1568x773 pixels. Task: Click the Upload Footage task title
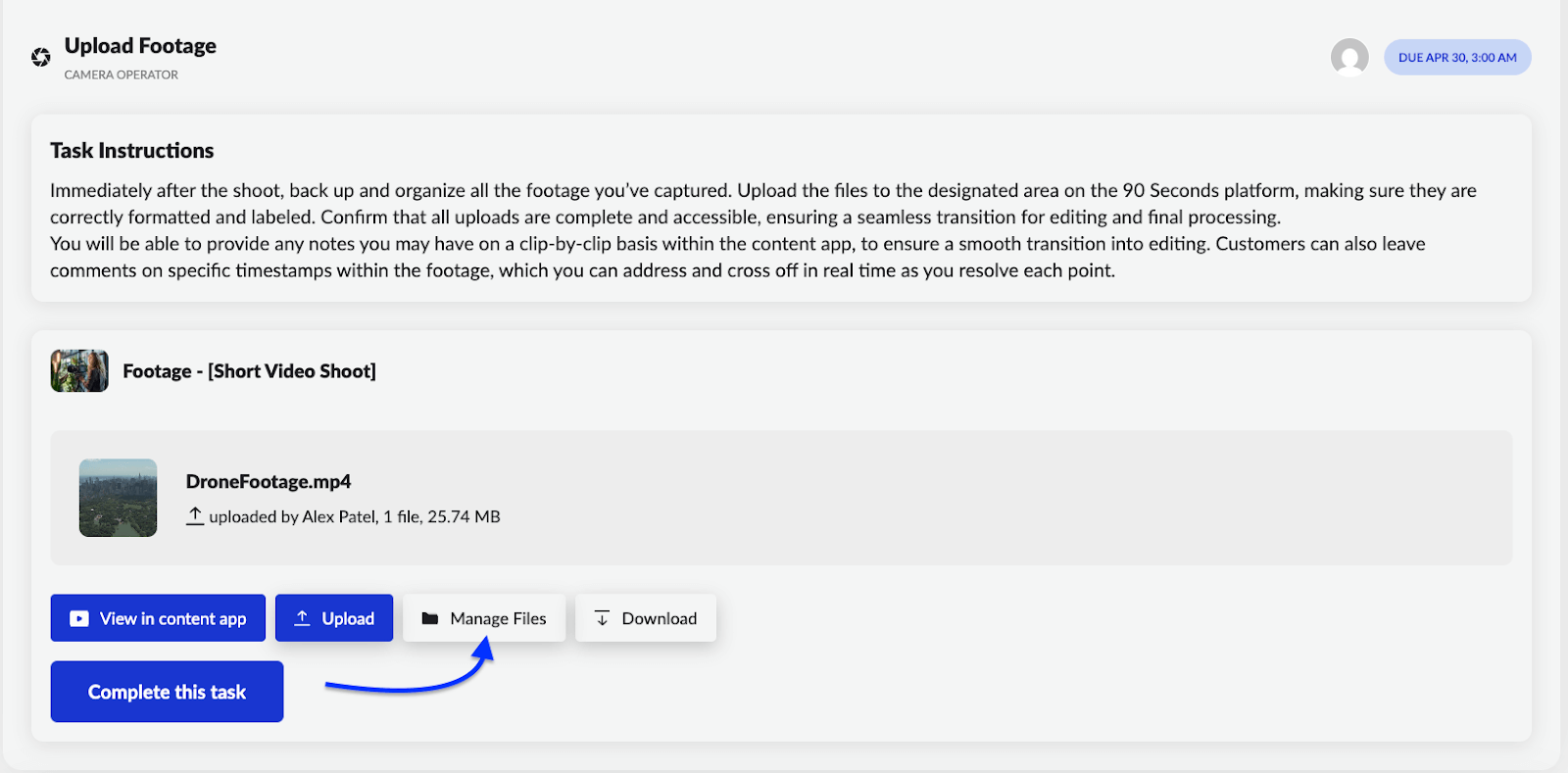[140, 46]
